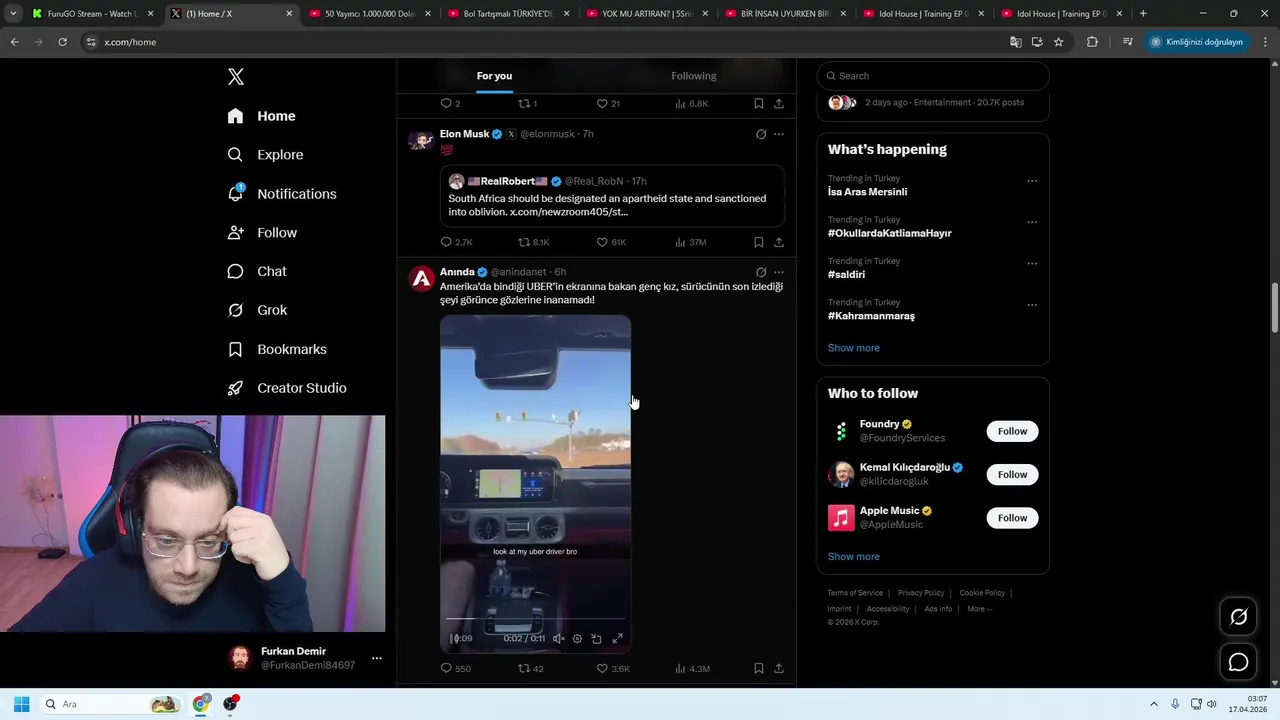The height and width of the screenshot is (720, 1280).
Task: Follow Apple Music
Action: coord(1012,517)
